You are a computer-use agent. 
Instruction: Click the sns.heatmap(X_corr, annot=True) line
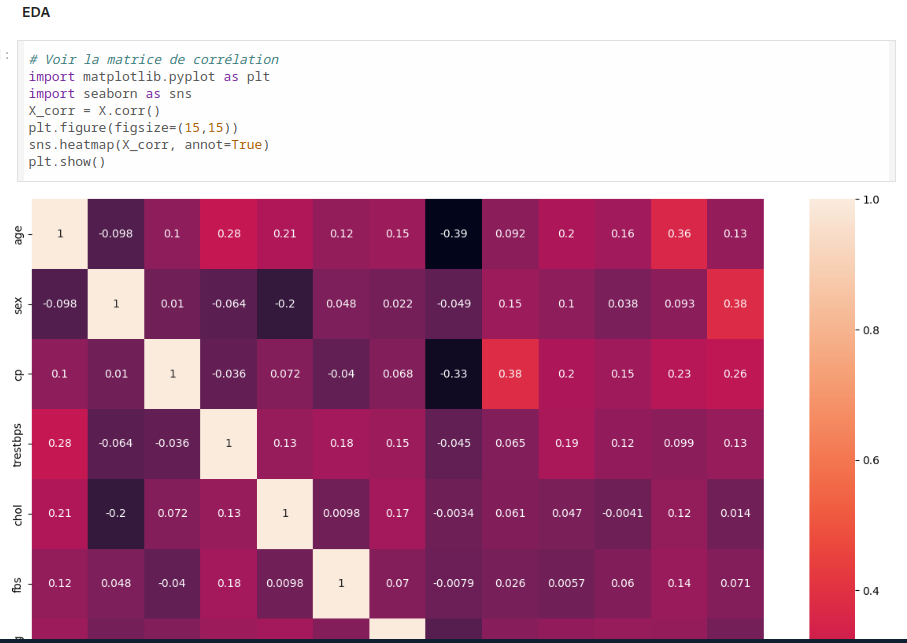tap(149, 144)
